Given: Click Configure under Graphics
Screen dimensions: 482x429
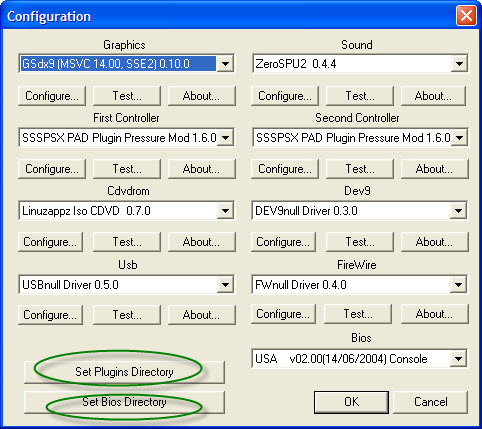Looking at the screenshot, I should click(52, 96).
